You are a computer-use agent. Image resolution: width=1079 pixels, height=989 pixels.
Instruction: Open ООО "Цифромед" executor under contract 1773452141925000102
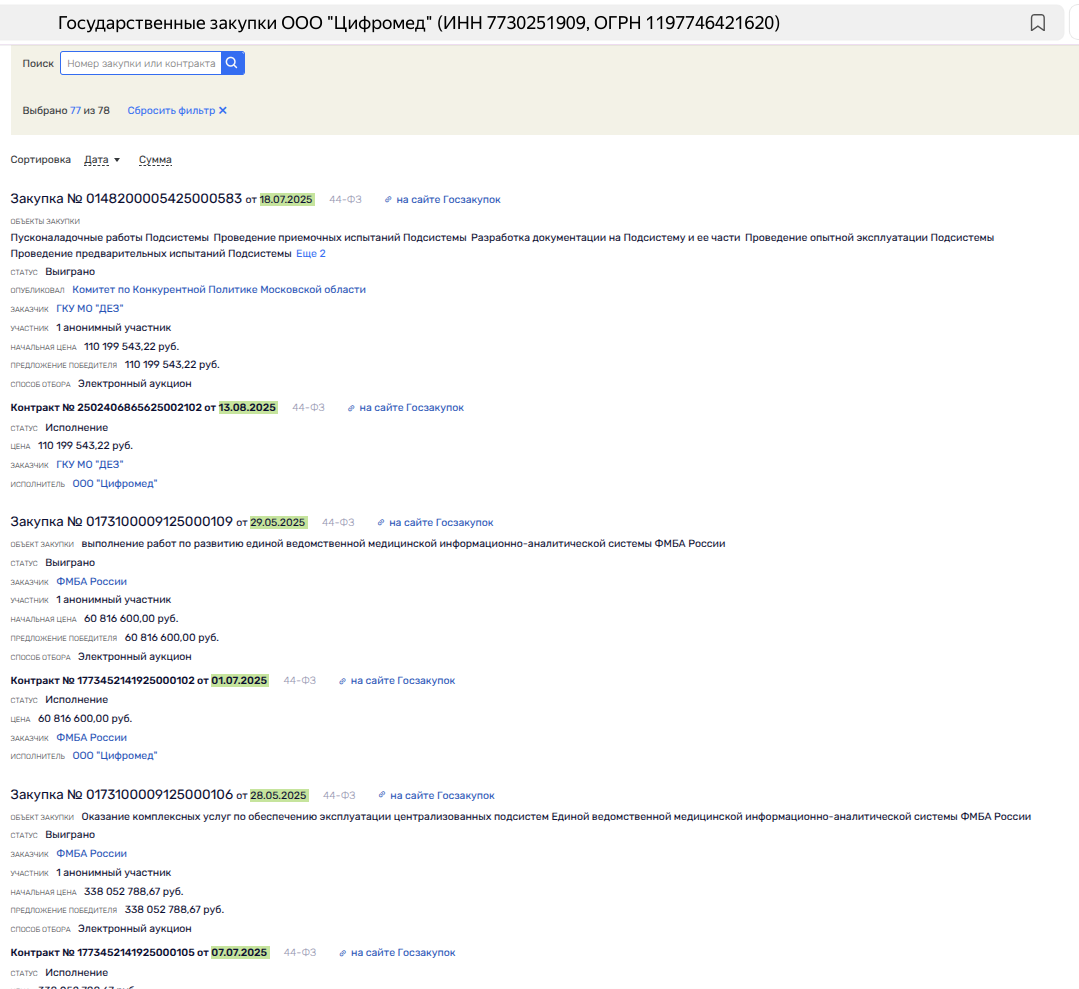pyautogui.click(x=115, y=756)
